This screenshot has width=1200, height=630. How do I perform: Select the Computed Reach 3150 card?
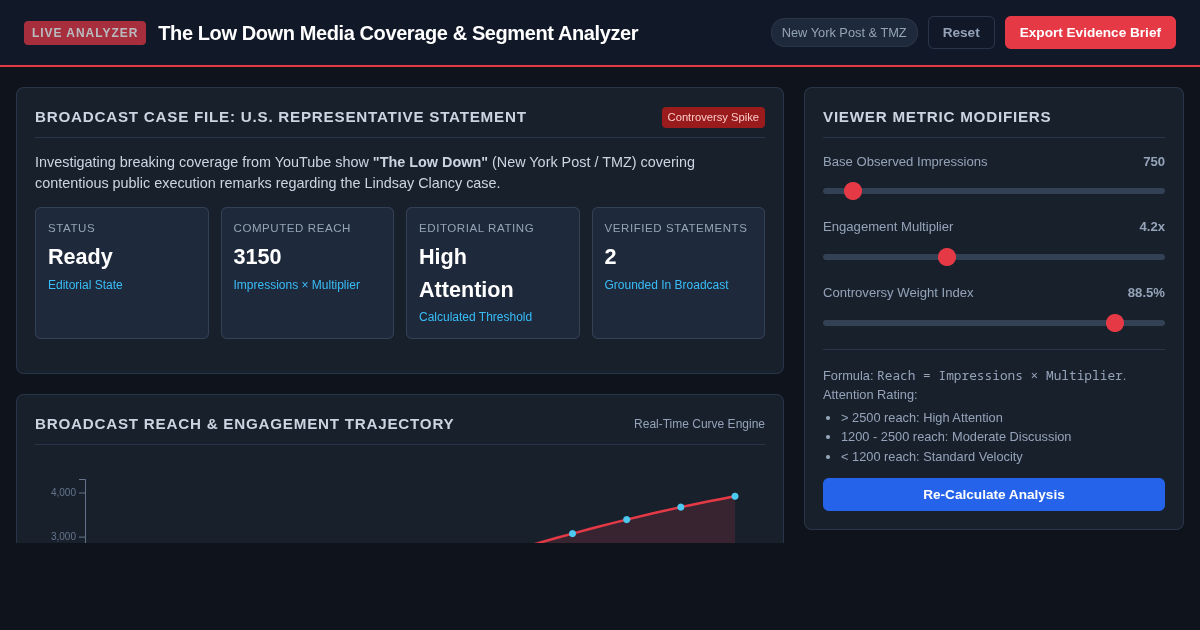pyautogui.click(x=307, y=273)
